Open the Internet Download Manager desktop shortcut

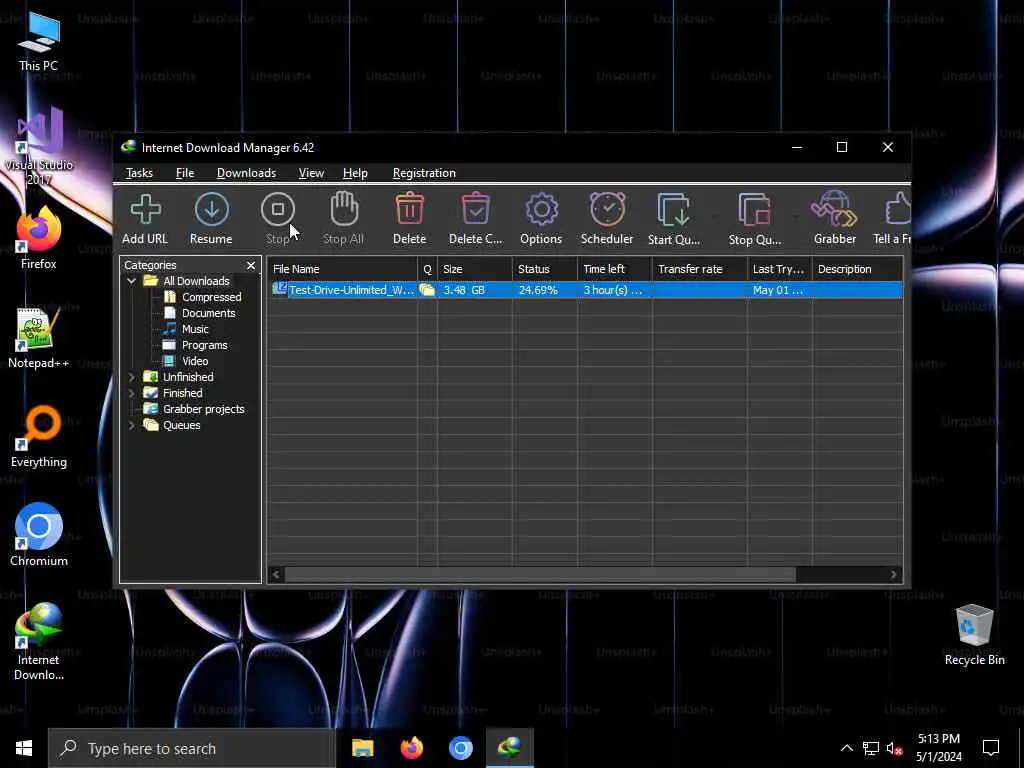pos(39,641)
